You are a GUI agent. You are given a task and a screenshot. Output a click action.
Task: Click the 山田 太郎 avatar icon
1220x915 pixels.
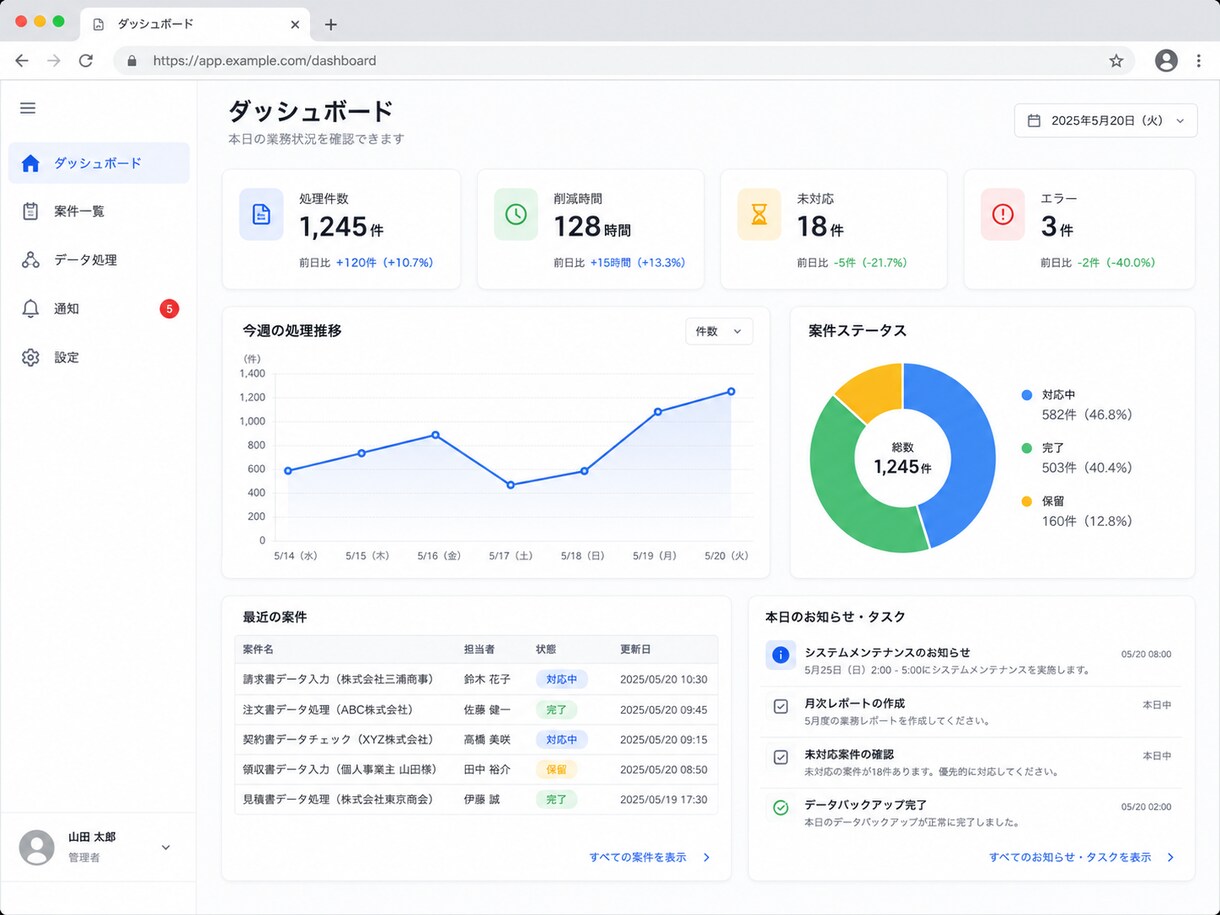click(37, 847)
